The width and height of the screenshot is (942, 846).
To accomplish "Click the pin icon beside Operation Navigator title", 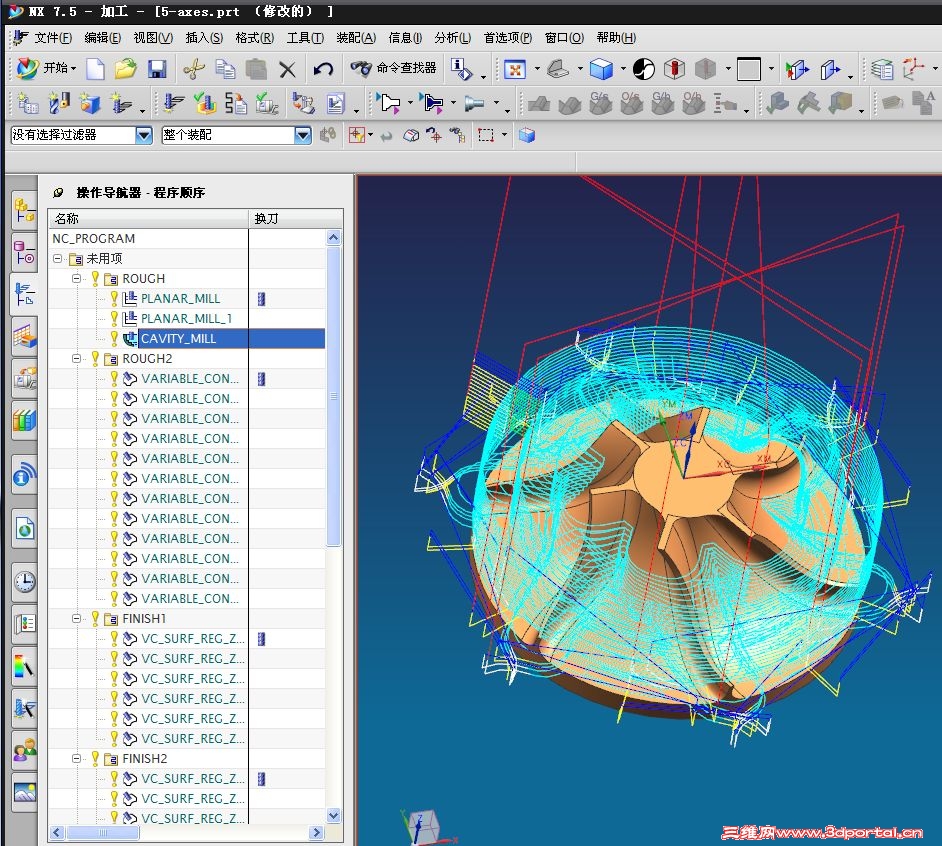I will pos(58,193).
